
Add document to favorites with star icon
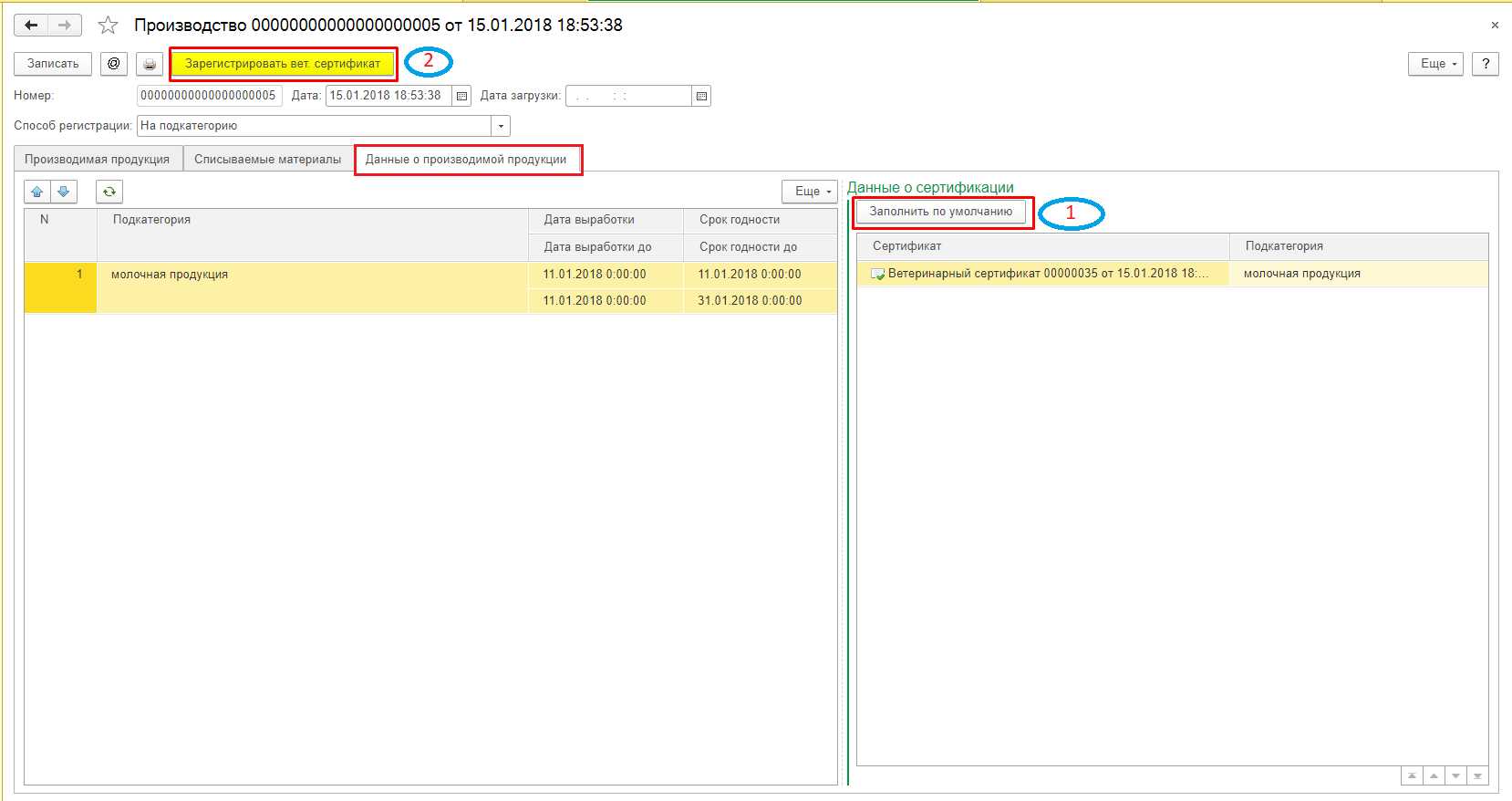(109, 26)
